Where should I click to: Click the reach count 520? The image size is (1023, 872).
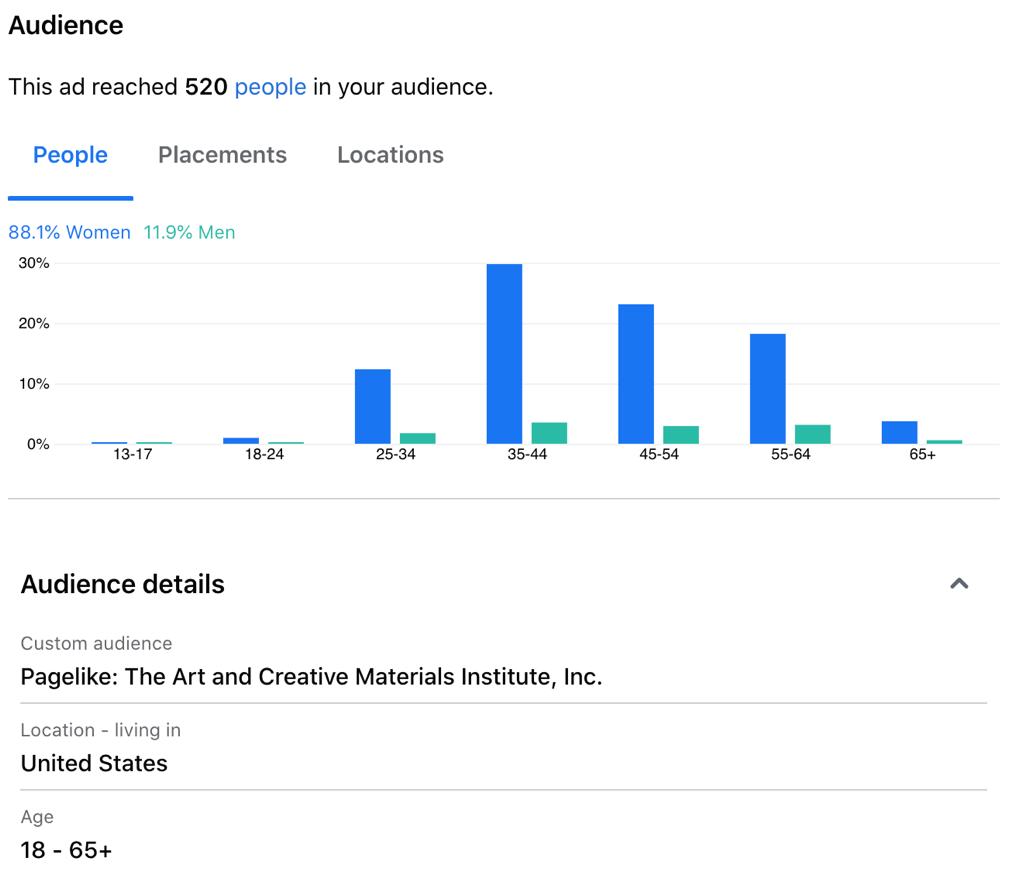click(206, 87)
